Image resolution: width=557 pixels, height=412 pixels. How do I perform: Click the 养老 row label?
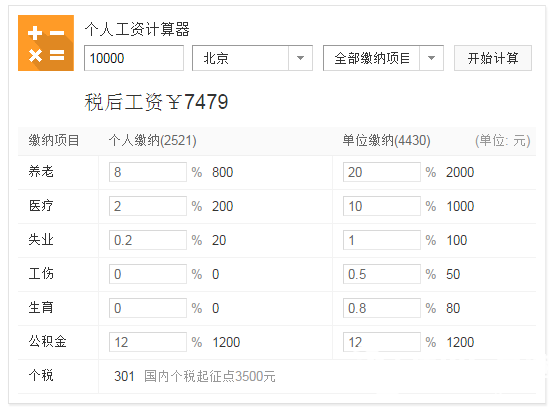click(x=41, y=172)
